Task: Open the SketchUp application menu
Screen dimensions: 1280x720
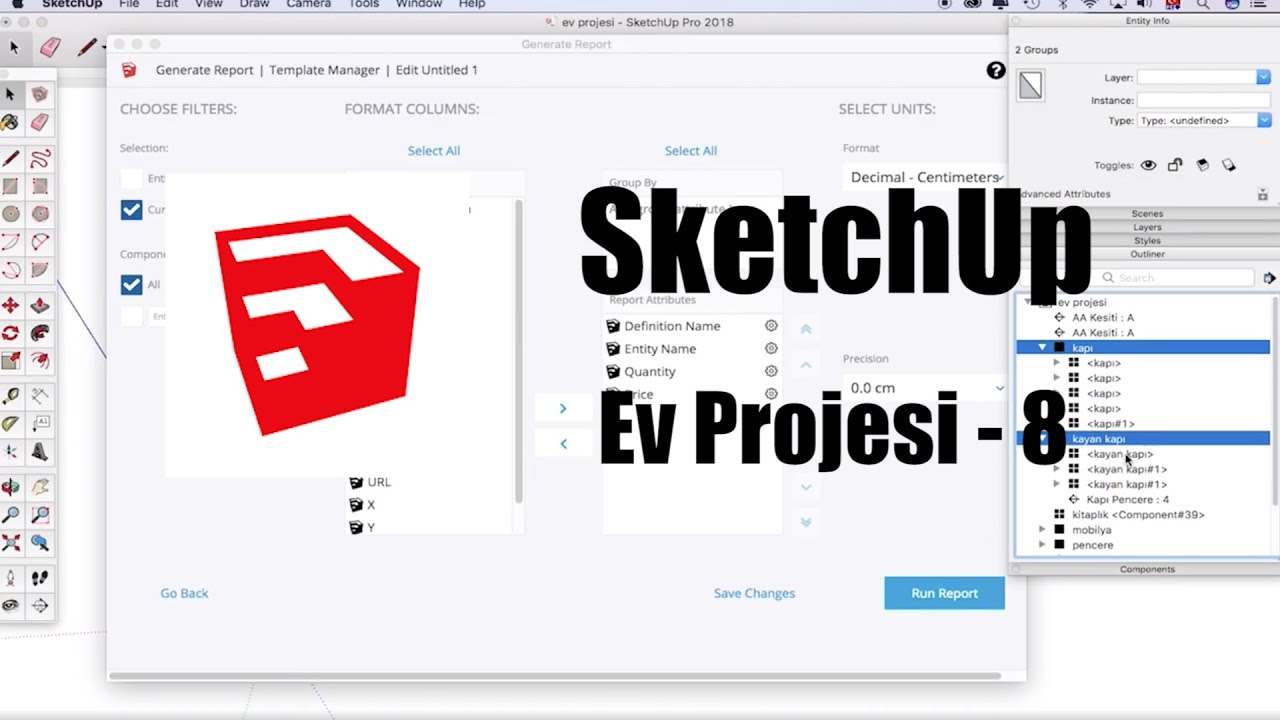Action: pos(72,5)
